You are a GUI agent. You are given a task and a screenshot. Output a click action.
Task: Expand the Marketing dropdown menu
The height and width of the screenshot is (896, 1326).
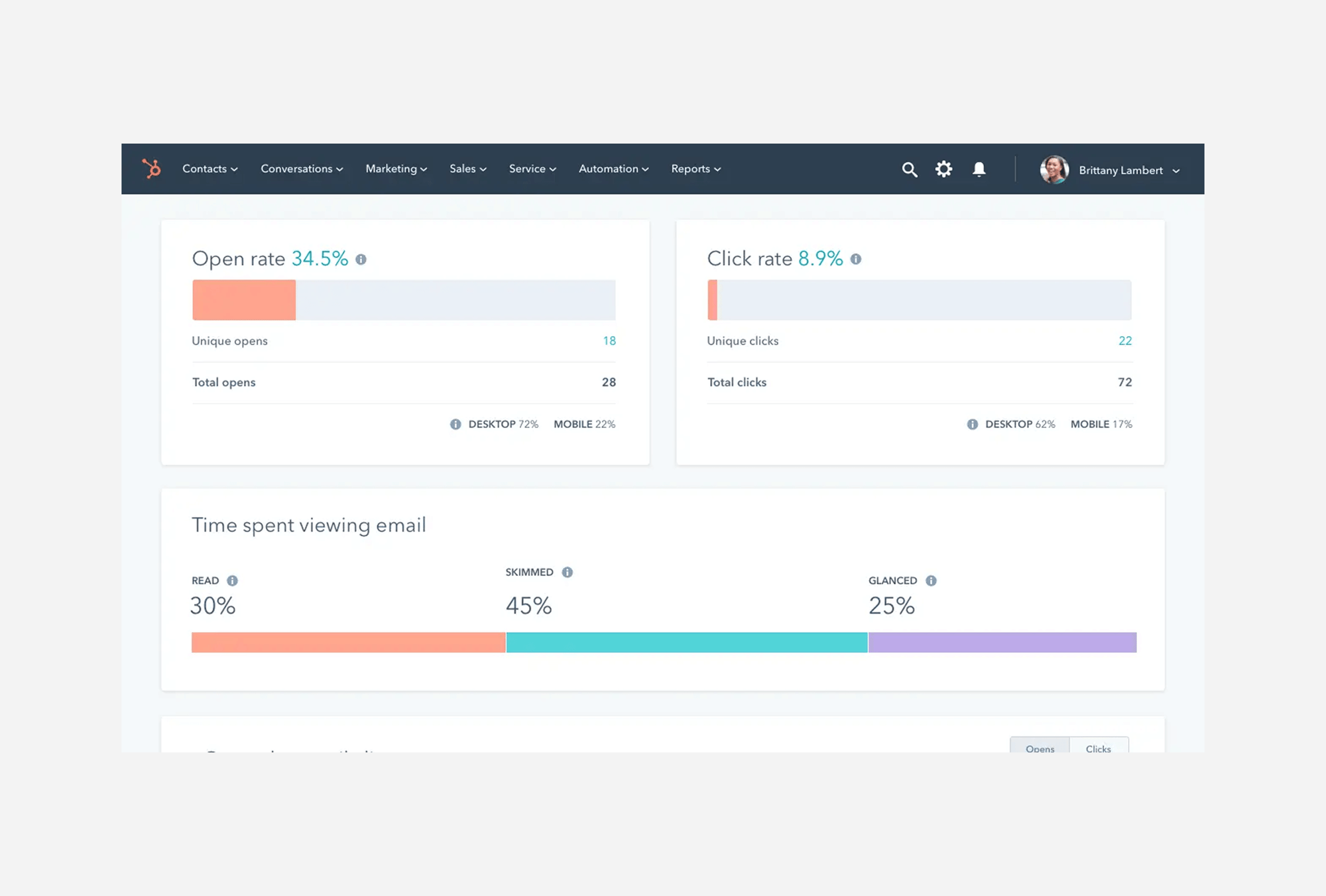point(396,169)
